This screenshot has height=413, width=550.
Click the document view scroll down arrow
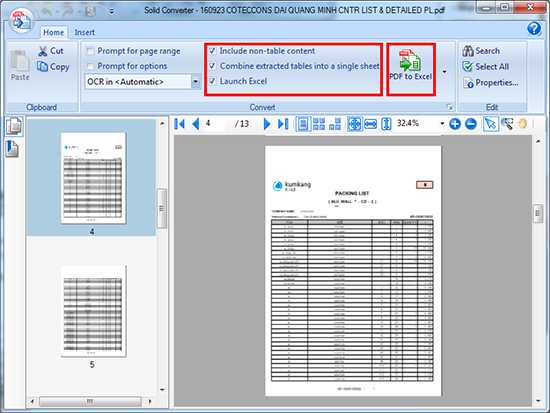538,401
